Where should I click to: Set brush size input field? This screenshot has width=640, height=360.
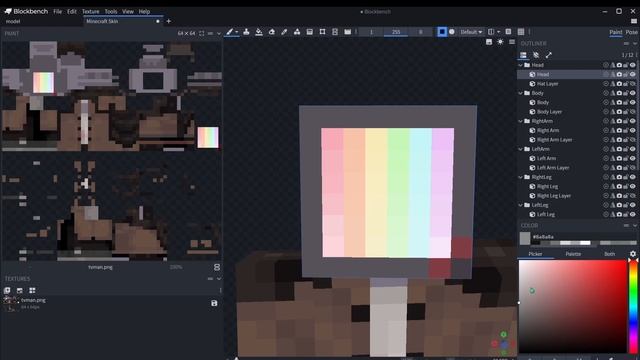click(371, 32)
